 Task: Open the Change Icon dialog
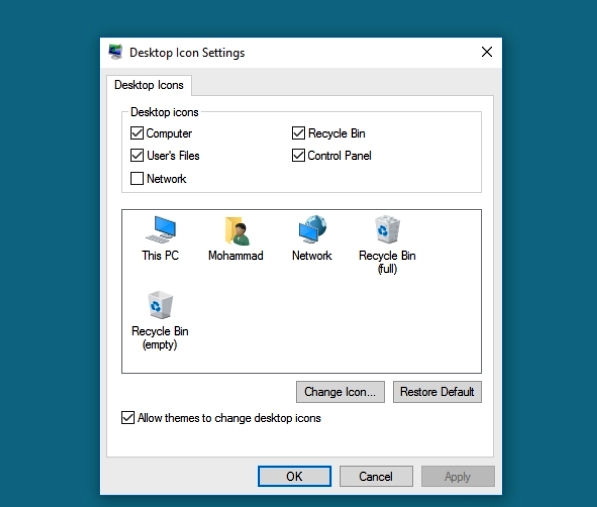coord(340,392)
